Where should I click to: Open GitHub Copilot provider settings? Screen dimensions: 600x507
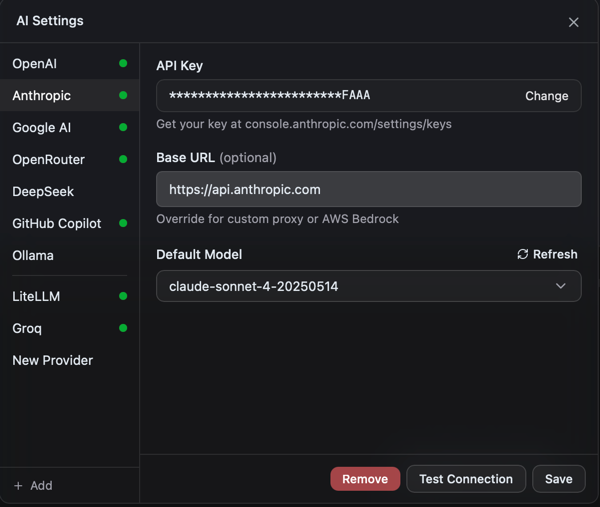pyautogui.click(x=70, y=223)
